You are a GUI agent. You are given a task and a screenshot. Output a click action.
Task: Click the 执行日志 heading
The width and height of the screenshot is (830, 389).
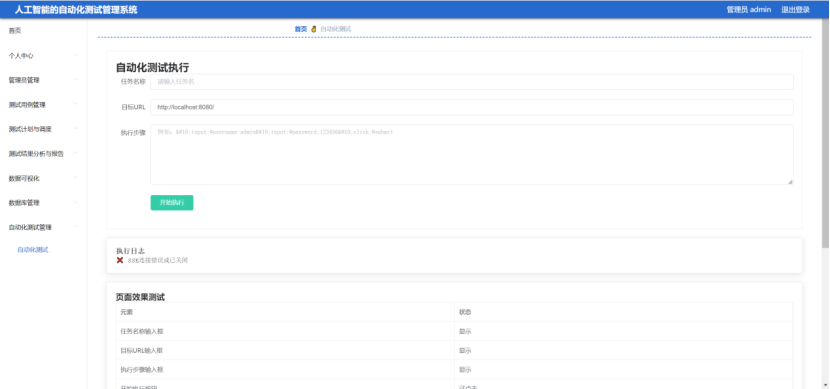coord(131,251)
